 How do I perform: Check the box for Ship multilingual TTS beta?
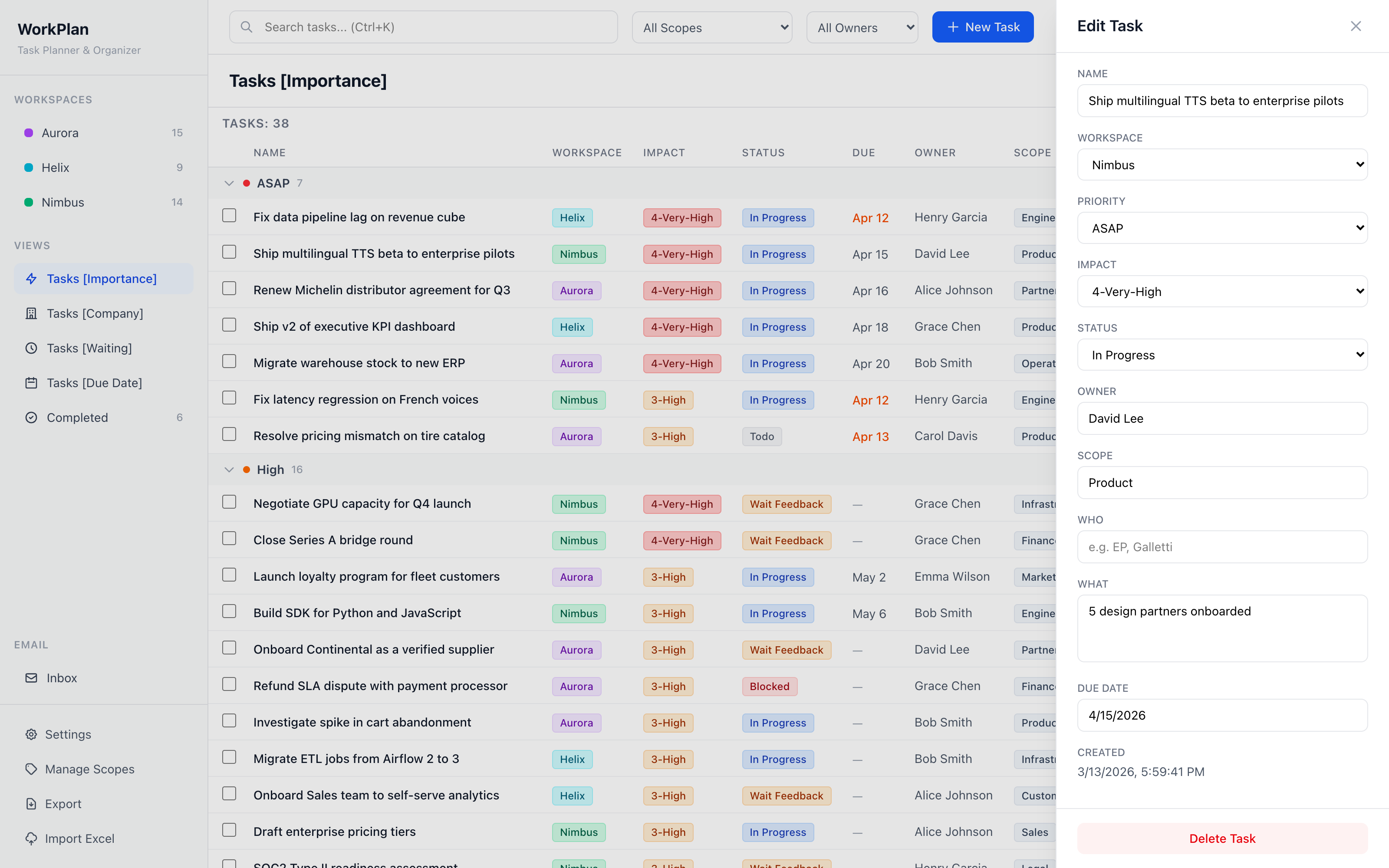click(x=229, y=252)
